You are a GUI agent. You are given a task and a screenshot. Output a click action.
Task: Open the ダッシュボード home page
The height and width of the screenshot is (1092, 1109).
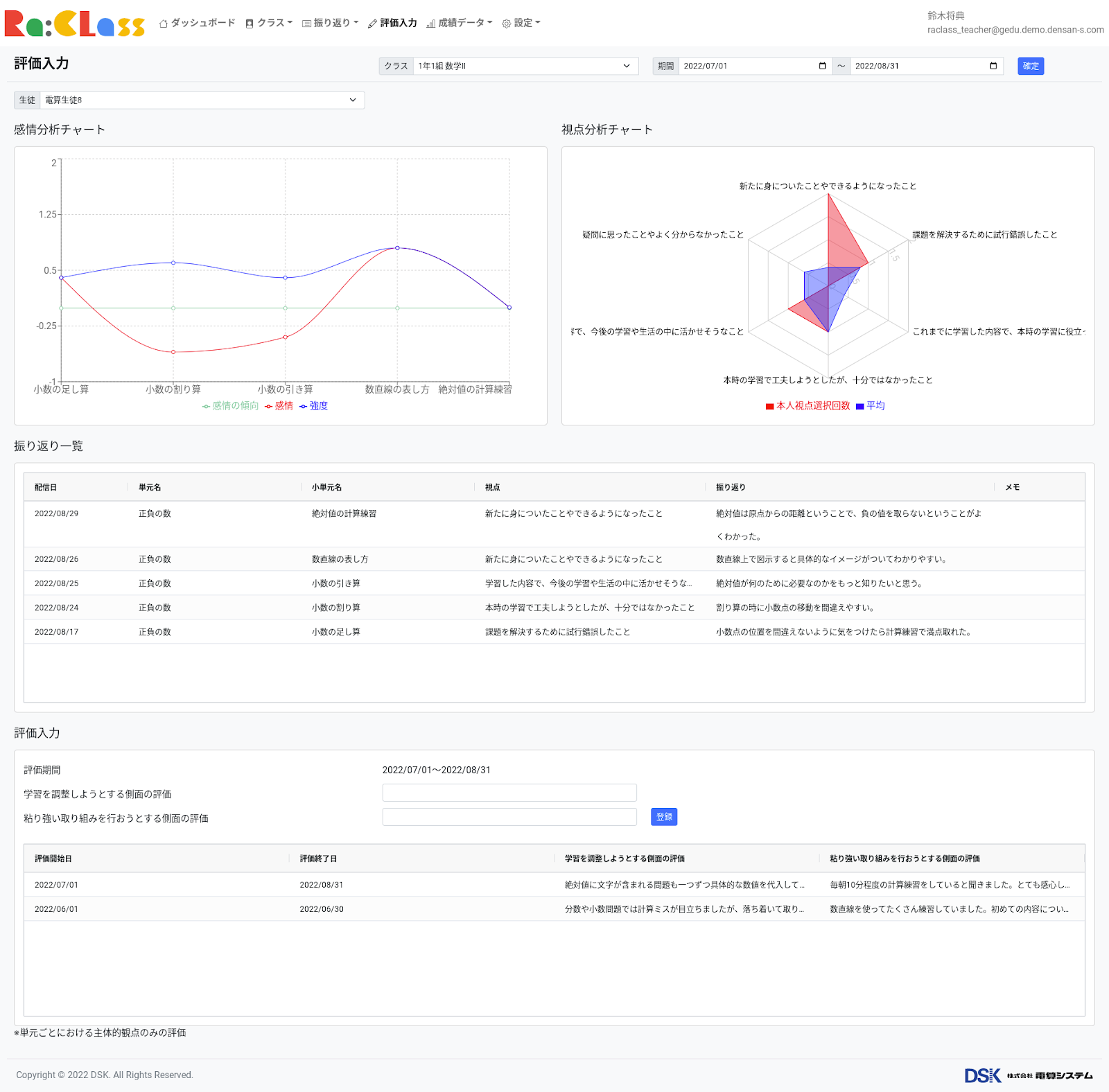pyautogui.click(x=197, y=23)
